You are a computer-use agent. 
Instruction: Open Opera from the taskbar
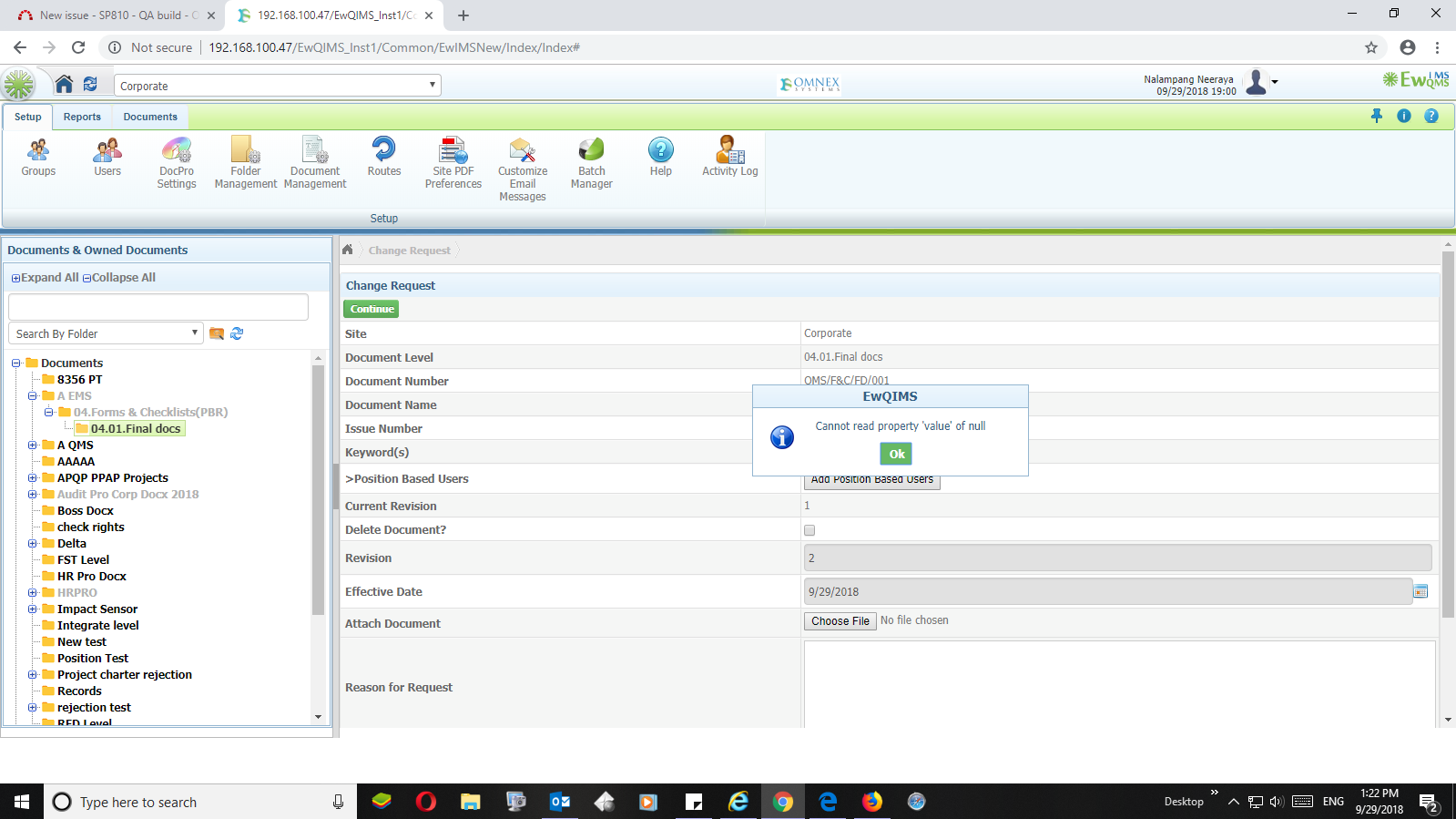click(x=425, y=802)
